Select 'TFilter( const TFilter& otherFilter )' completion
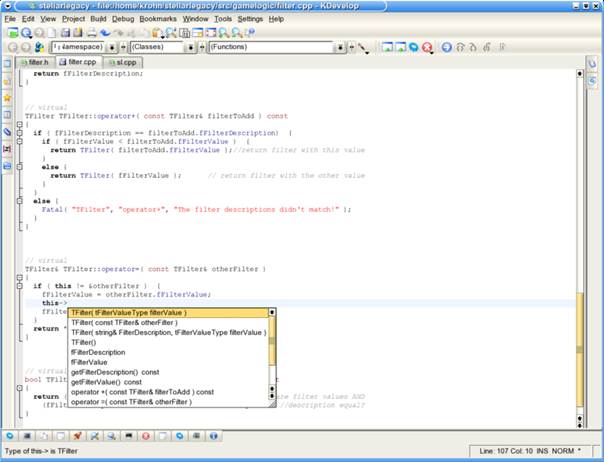Image resolution: width=604 pixels, height=462 pixels. [x=168, y=323]
